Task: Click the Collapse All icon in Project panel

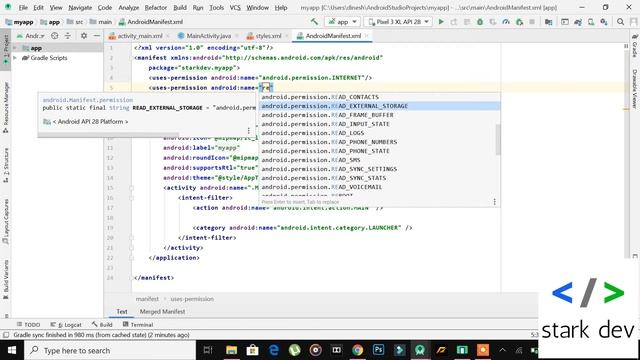Action: [x=68, y=36]
